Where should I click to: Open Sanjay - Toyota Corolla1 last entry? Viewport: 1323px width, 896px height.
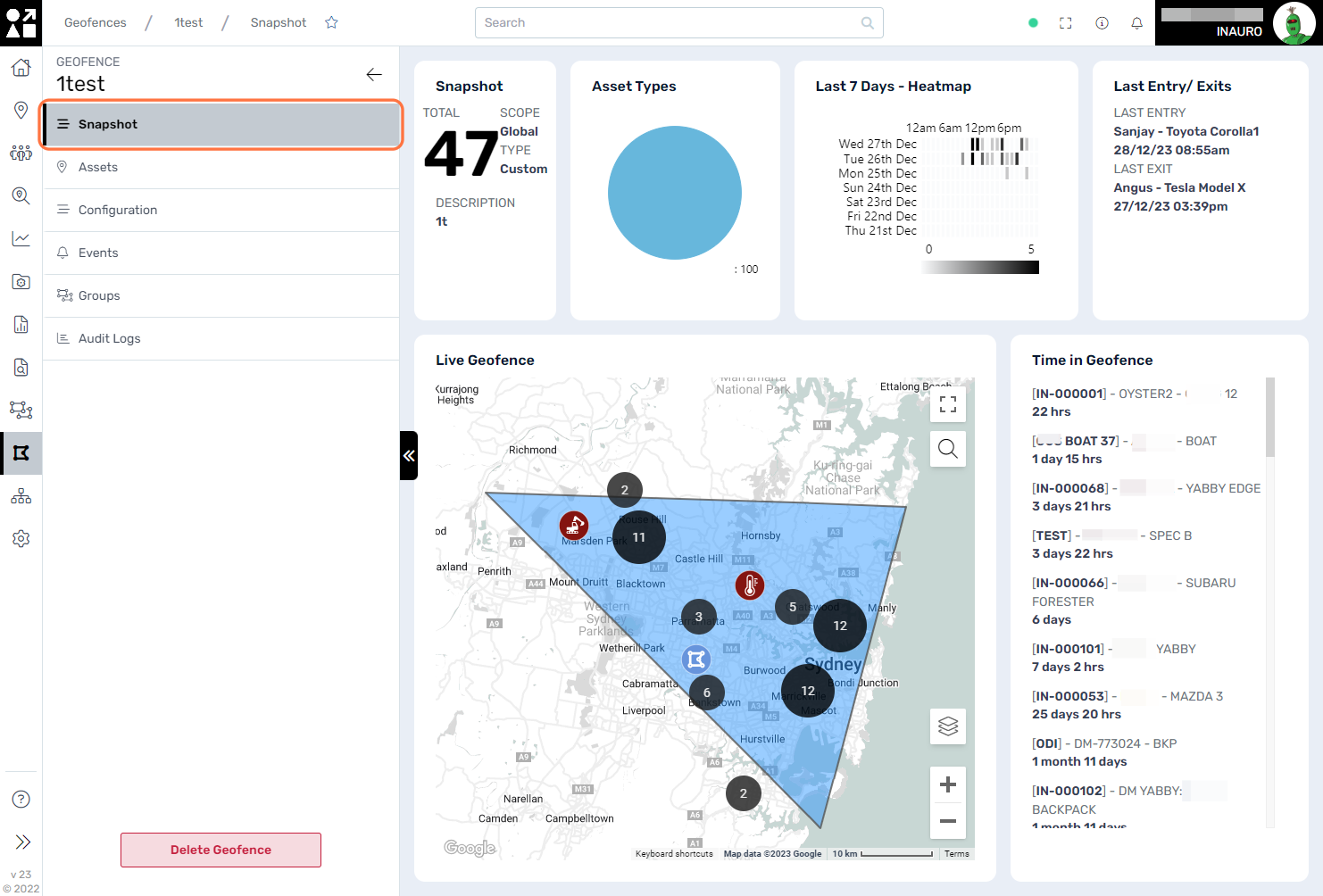pos(1186,131)
